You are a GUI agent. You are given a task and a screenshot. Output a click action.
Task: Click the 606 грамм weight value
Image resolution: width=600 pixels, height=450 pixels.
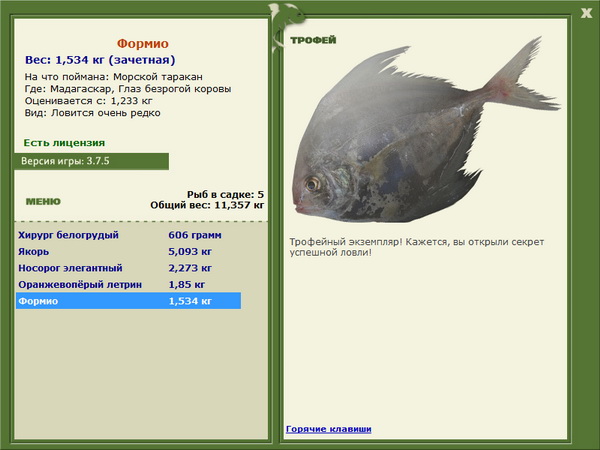click(x=195, y=235)
